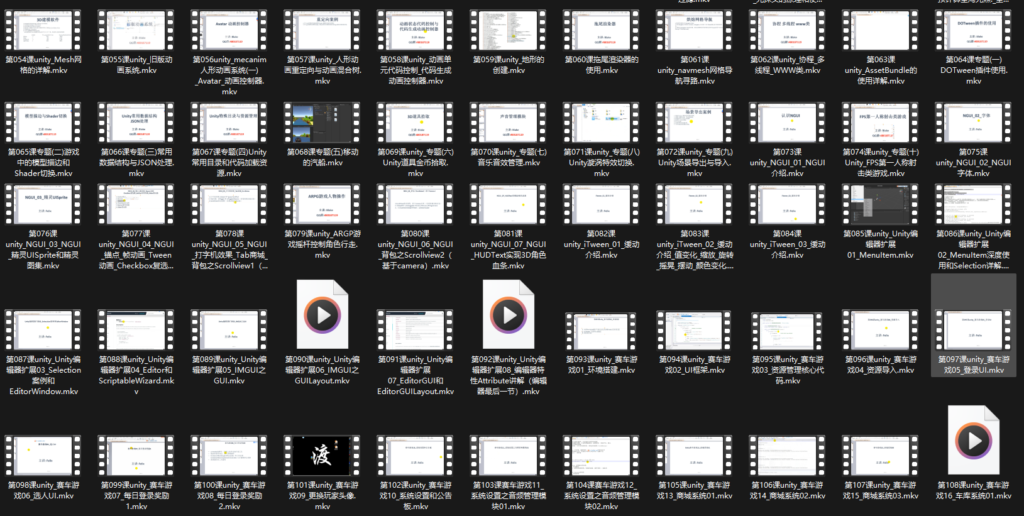The height and width of the screenshot is (516, 1024).
Task: Click the 第071课 Unity漩涡特效切换 thumbnail
Action: coord(601,122)
